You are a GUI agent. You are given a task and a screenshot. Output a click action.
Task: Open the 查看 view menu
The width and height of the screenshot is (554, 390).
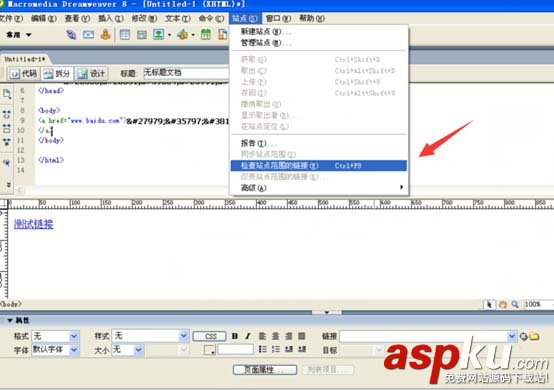pyautogui.click(x=77, y=18)
